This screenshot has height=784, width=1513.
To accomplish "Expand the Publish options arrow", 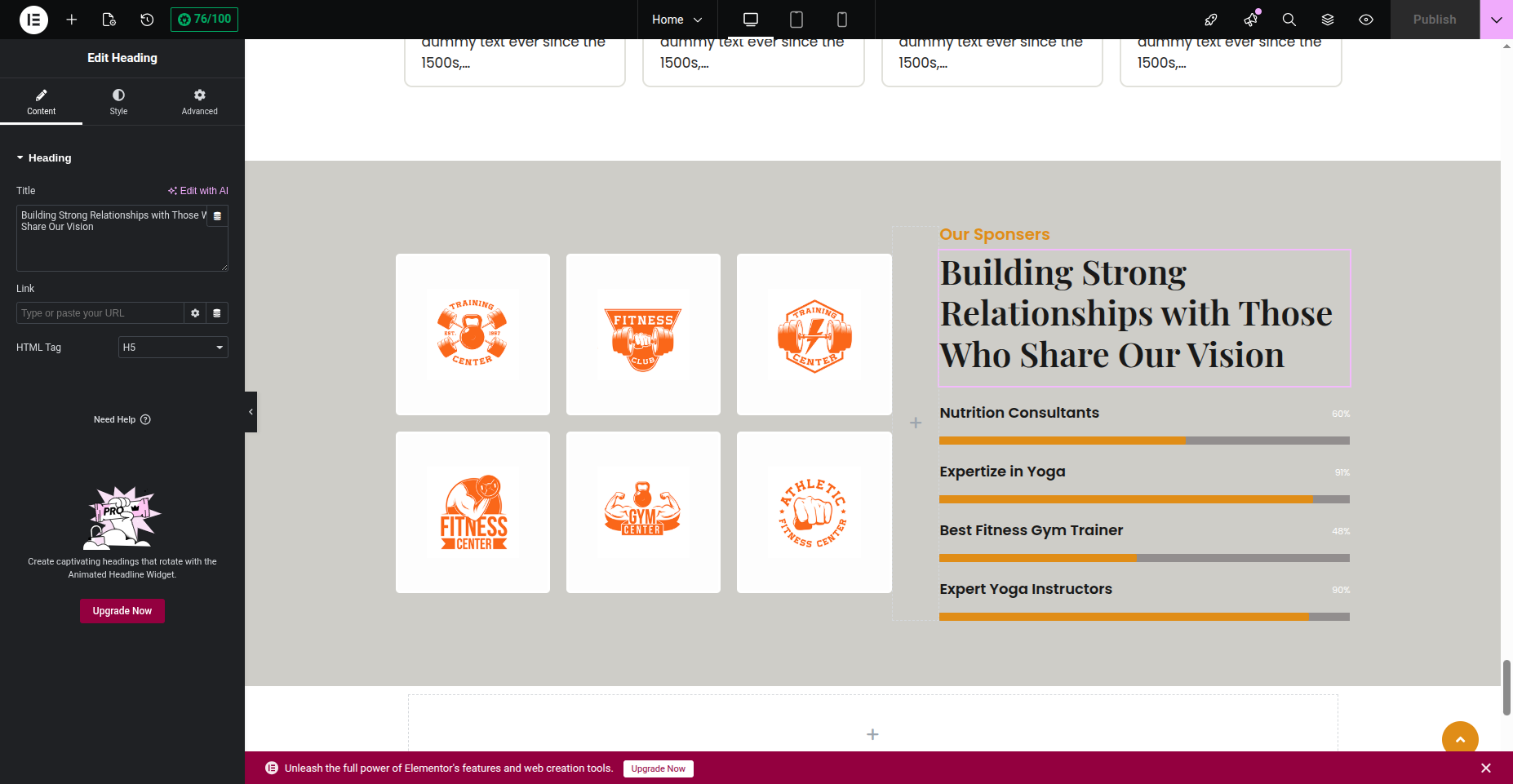I will coord(1496,20).
